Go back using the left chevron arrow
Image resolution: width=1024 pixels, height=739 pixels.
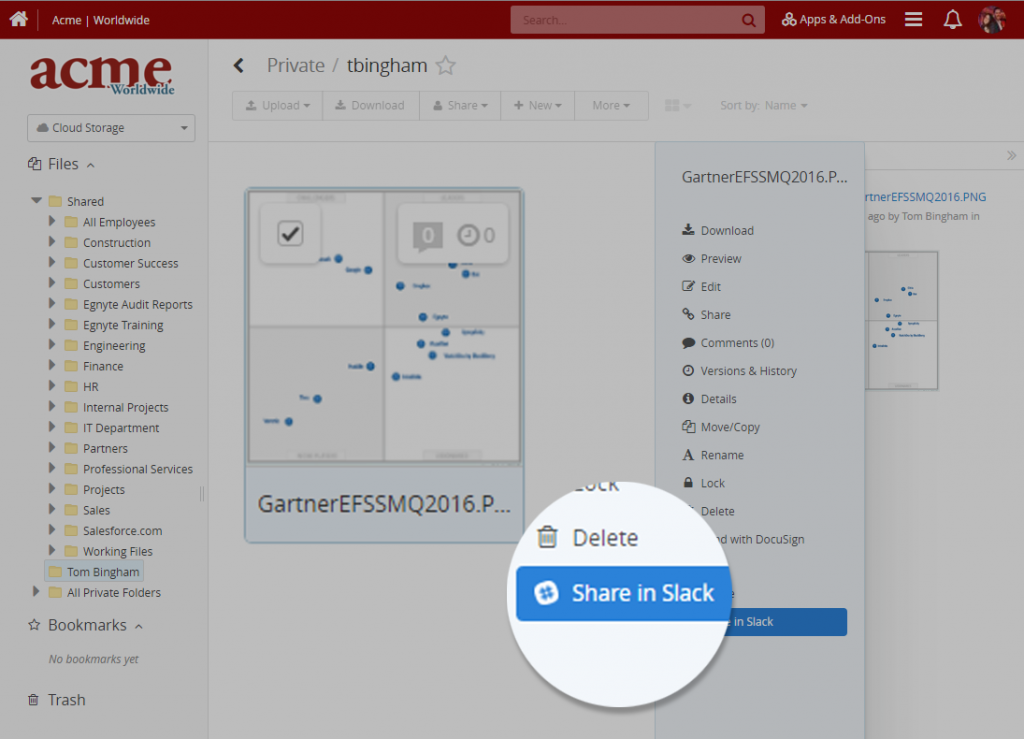coord(239,66)
